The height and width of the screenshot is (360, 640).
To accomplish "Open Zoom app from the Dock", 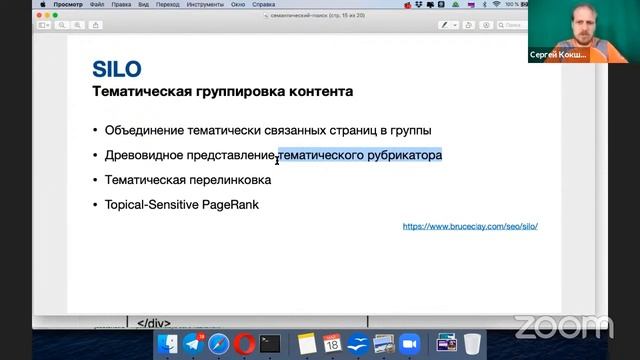I will pos(409,344).
